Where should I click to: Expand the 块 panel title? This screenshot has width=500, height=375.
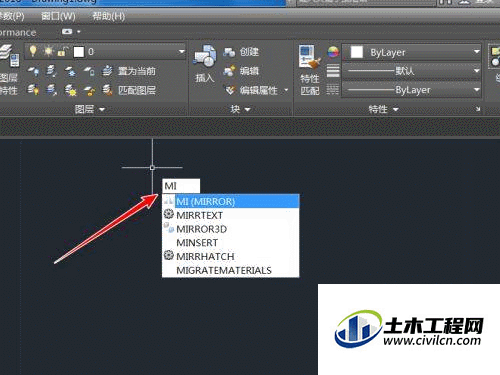[x=241, y=109]
